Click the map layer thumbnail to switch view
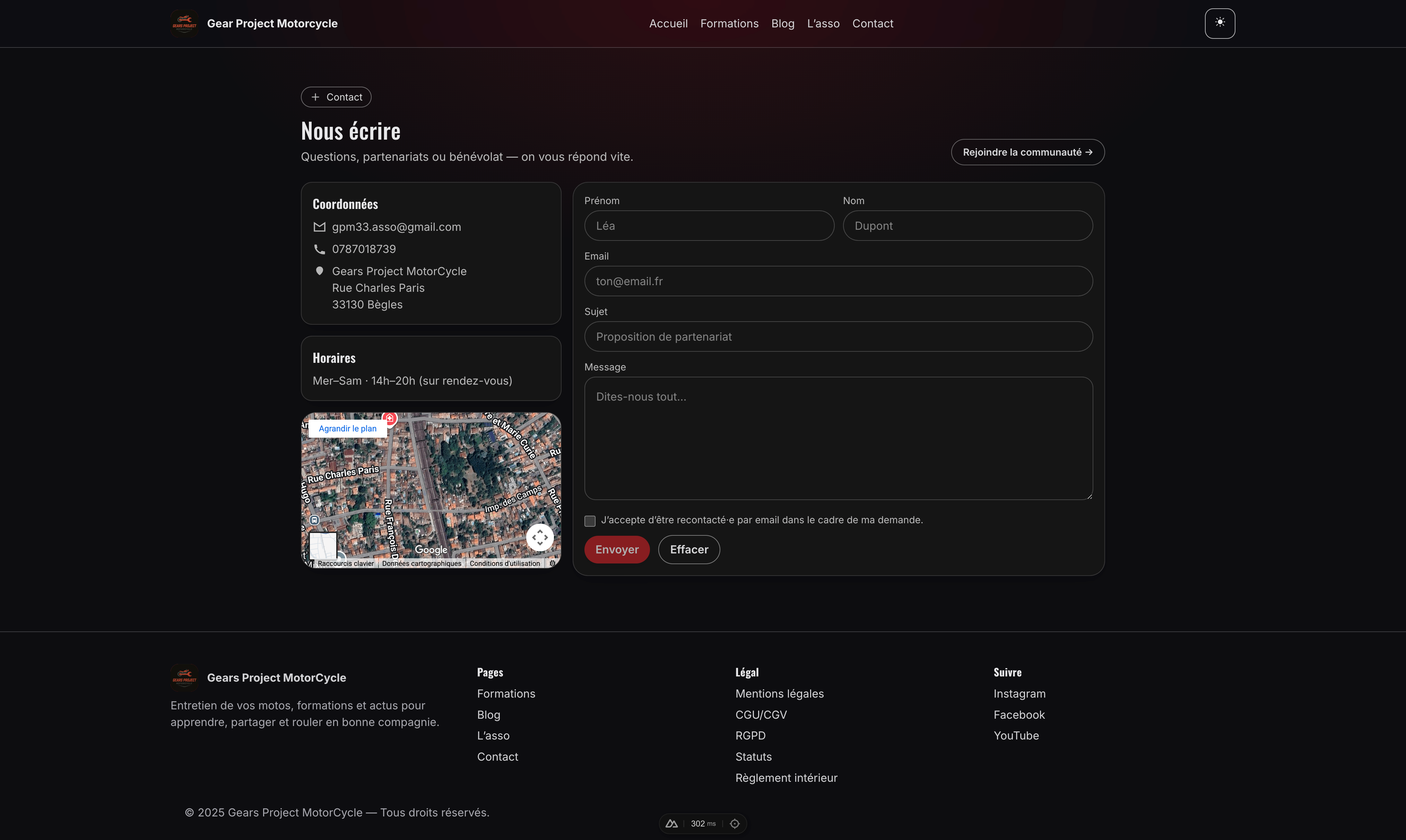The height and width of the screenshot is (840, 1406). [323, 545]
